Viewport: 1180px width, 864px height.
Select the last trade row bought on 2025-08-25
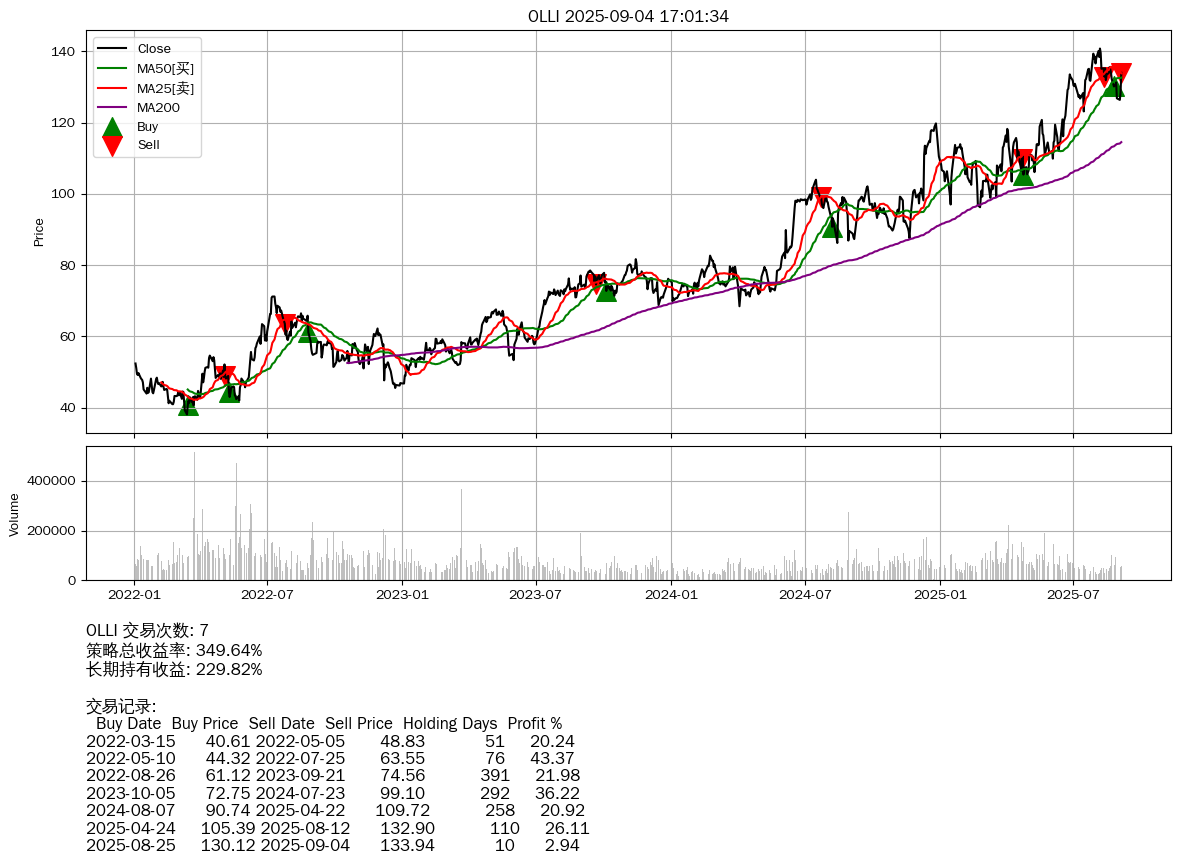point(332,845)
